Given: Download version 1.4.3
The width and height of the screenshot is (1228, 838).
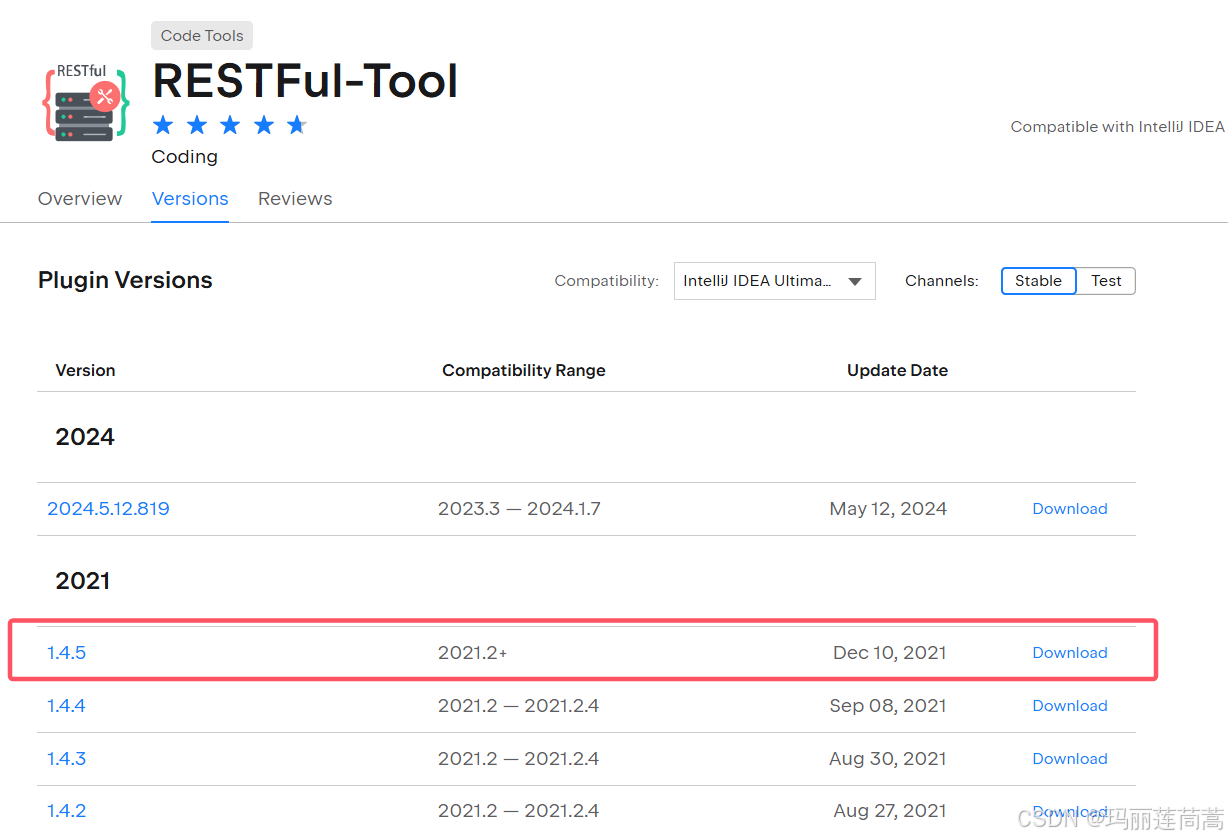Looking at the screenshot, I should click(x=1069, y=758).
